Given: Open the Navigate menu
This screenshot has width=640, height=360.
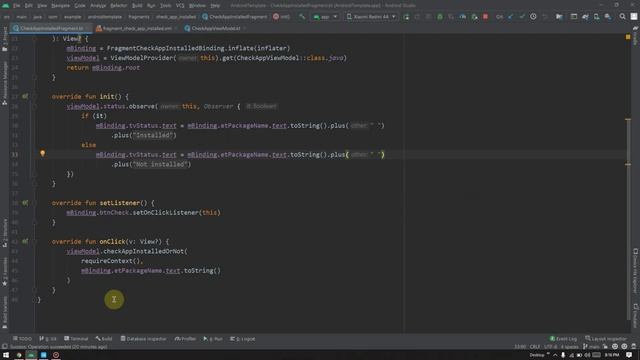Looking at the screenshot, I should (x=60, y=6).
